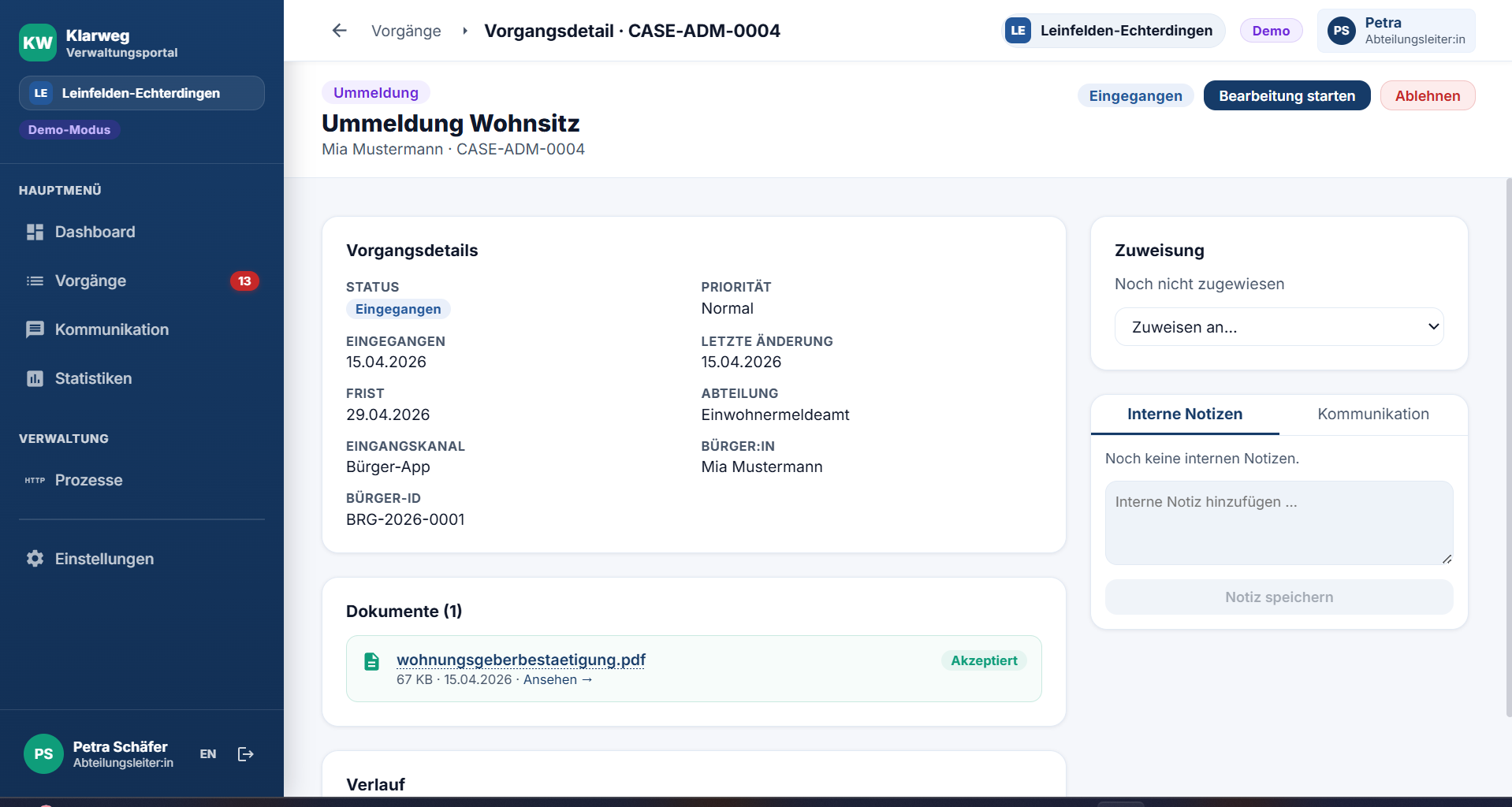
Task: Click the Priorität value Normal
Action: [727, 308]
